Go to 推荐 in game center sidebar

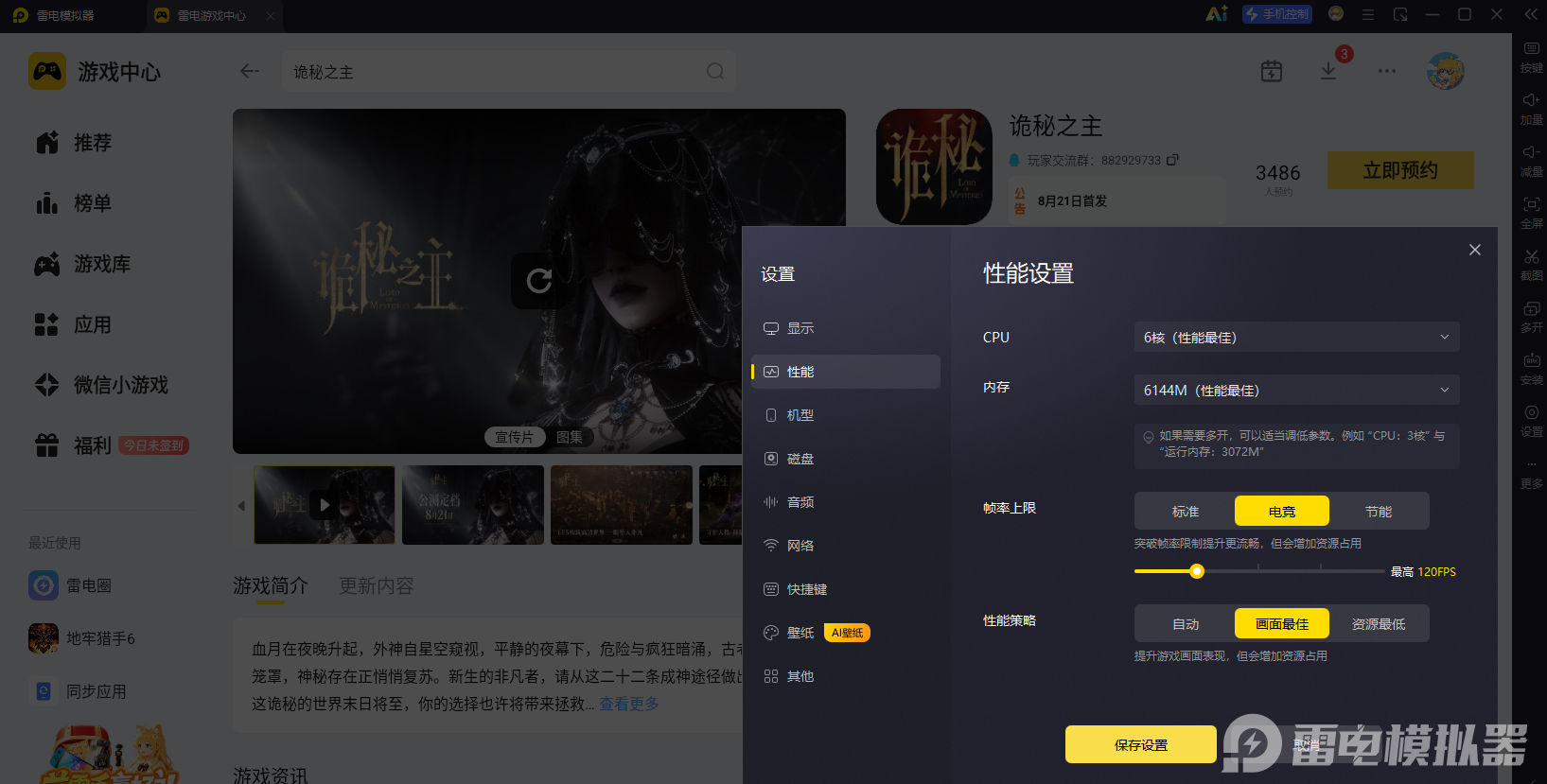pos(74,143)
